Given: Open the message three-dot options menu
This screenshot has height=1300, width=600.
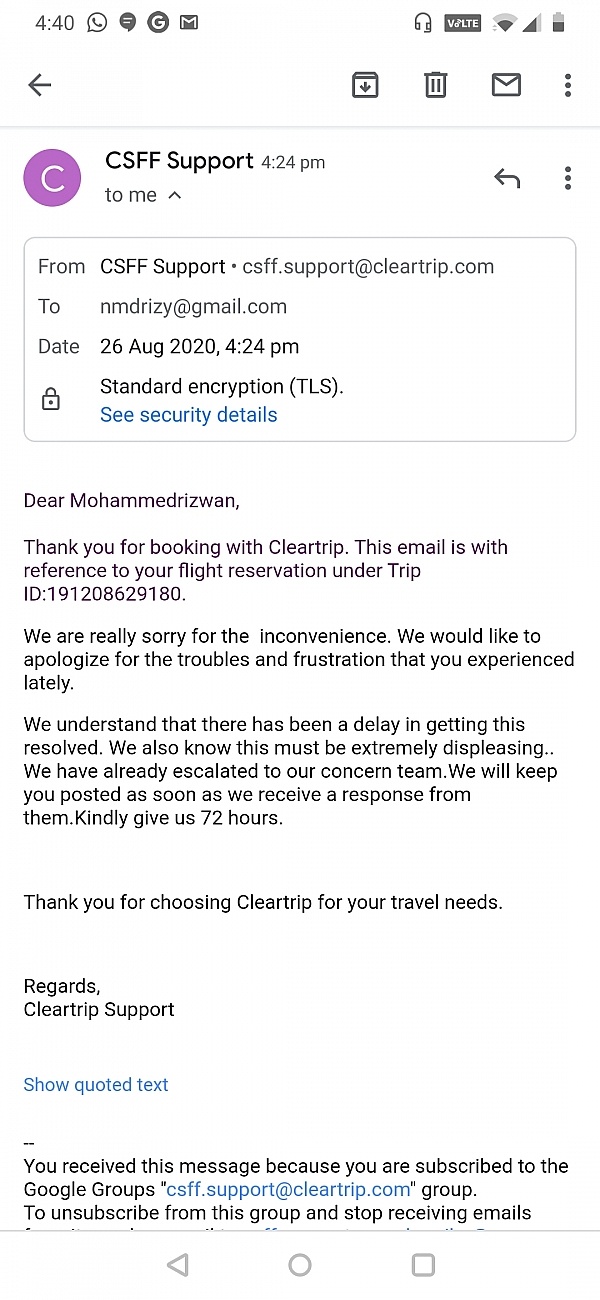Looking at the screenshot, I should 567,179.
